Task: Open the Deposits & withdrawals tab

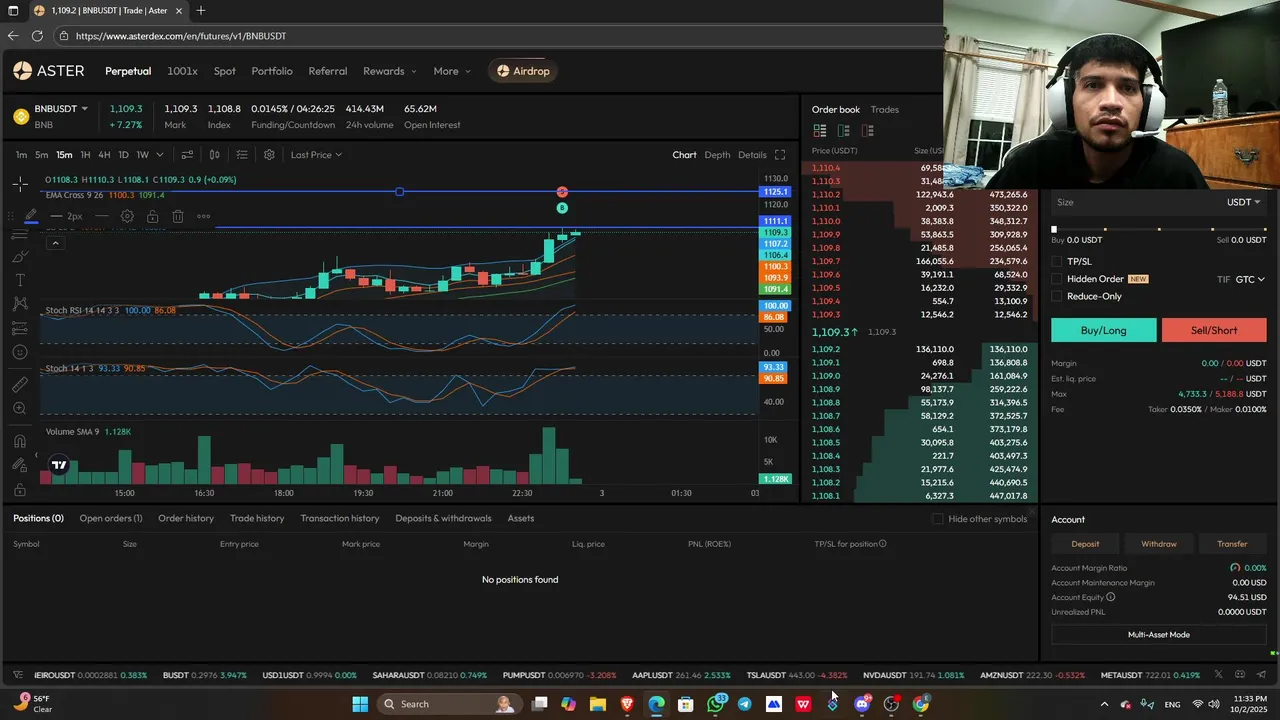Action: (443, 518)
